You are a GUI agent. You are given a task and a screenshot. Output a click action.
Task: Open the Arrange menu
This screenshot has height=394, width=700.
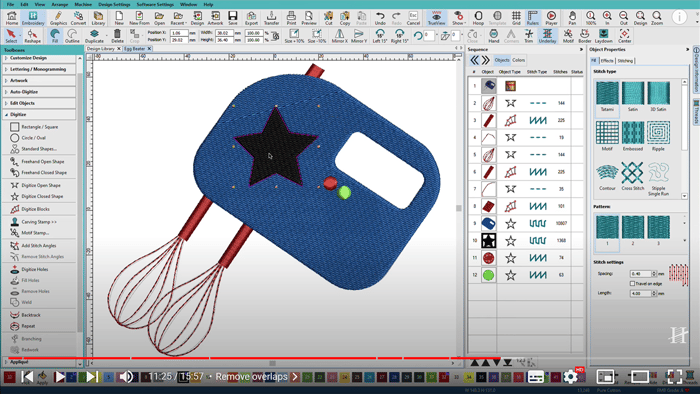[59, 4]
